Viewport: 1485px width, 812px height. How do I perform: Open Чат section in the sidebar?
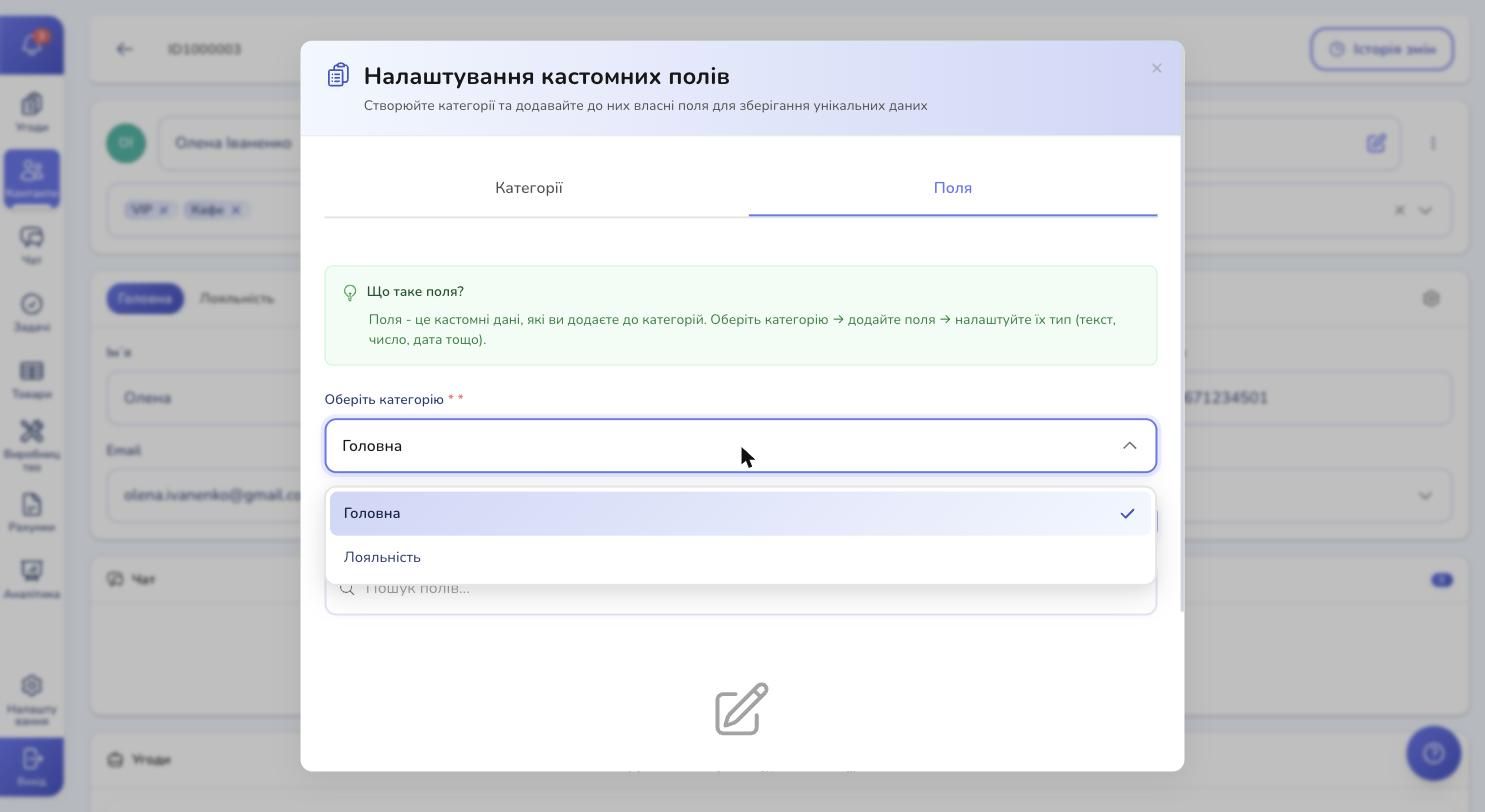click(x=31, y=245)
